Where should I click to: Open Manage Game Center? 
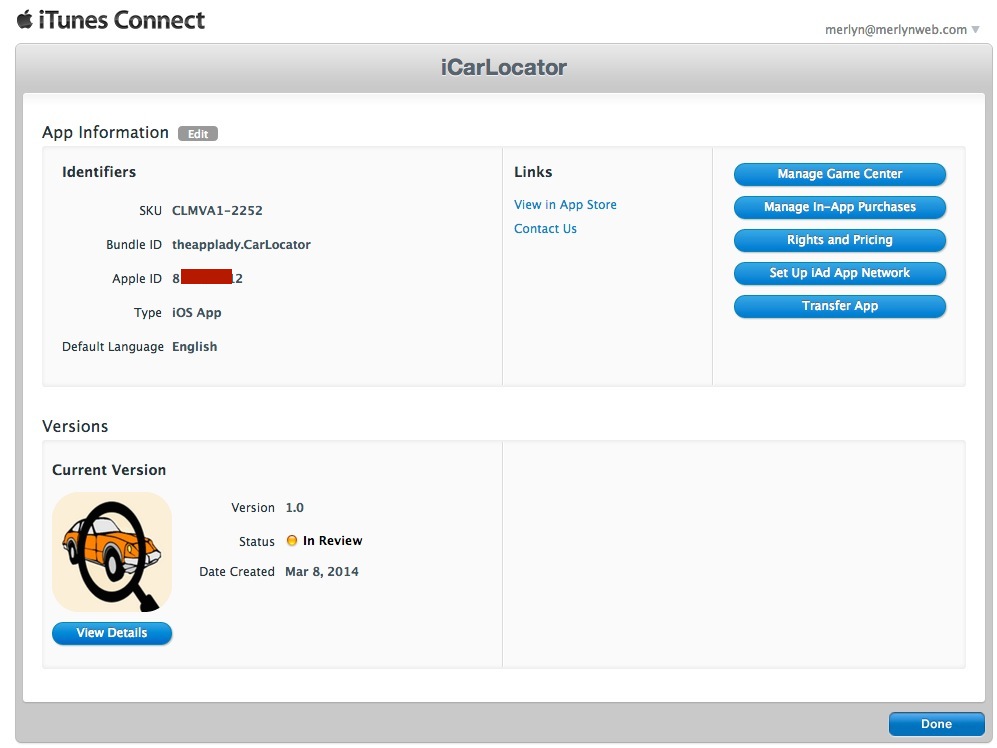839,174
